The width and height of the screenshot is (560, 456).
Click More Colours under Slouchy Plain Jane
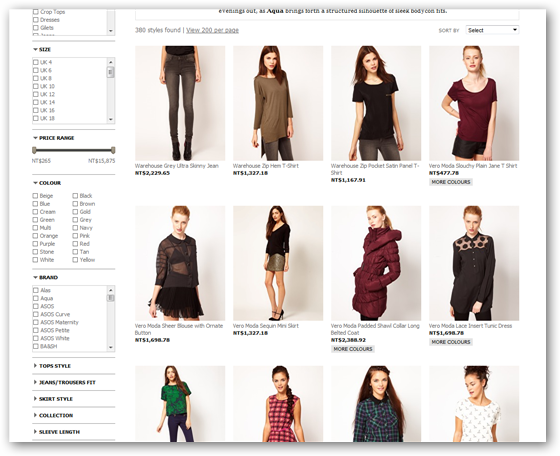451,182
